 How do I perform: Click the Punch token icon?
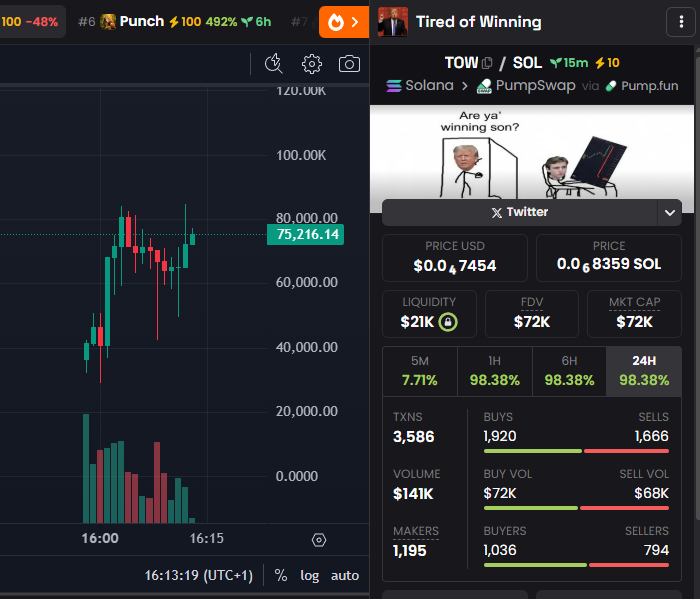click(x=108, y=21)
